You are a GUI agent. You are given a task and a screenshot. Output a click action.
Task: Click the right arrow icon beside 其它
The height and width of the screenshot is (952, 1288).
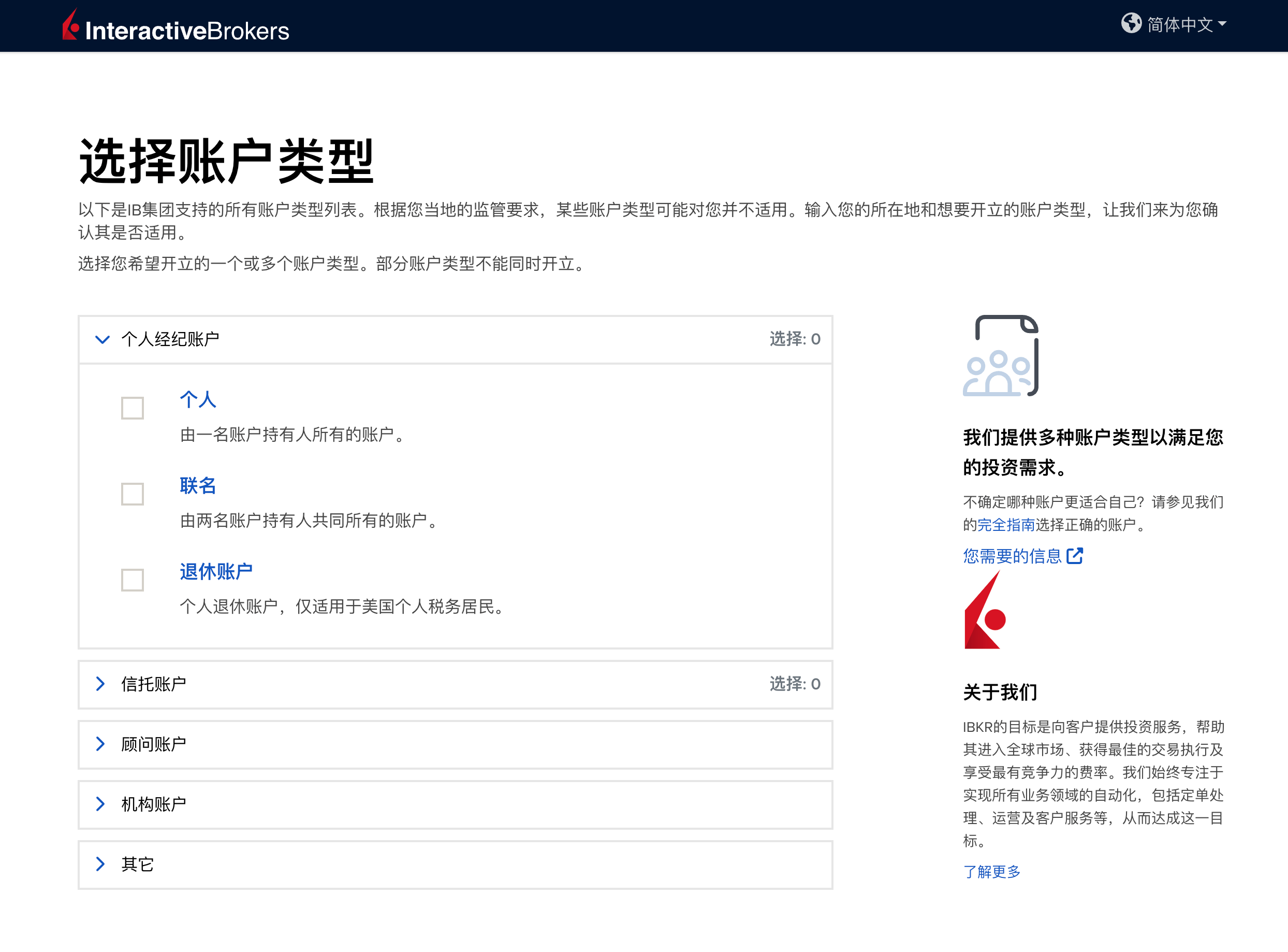pyautogui.click(x=101, y=864)
